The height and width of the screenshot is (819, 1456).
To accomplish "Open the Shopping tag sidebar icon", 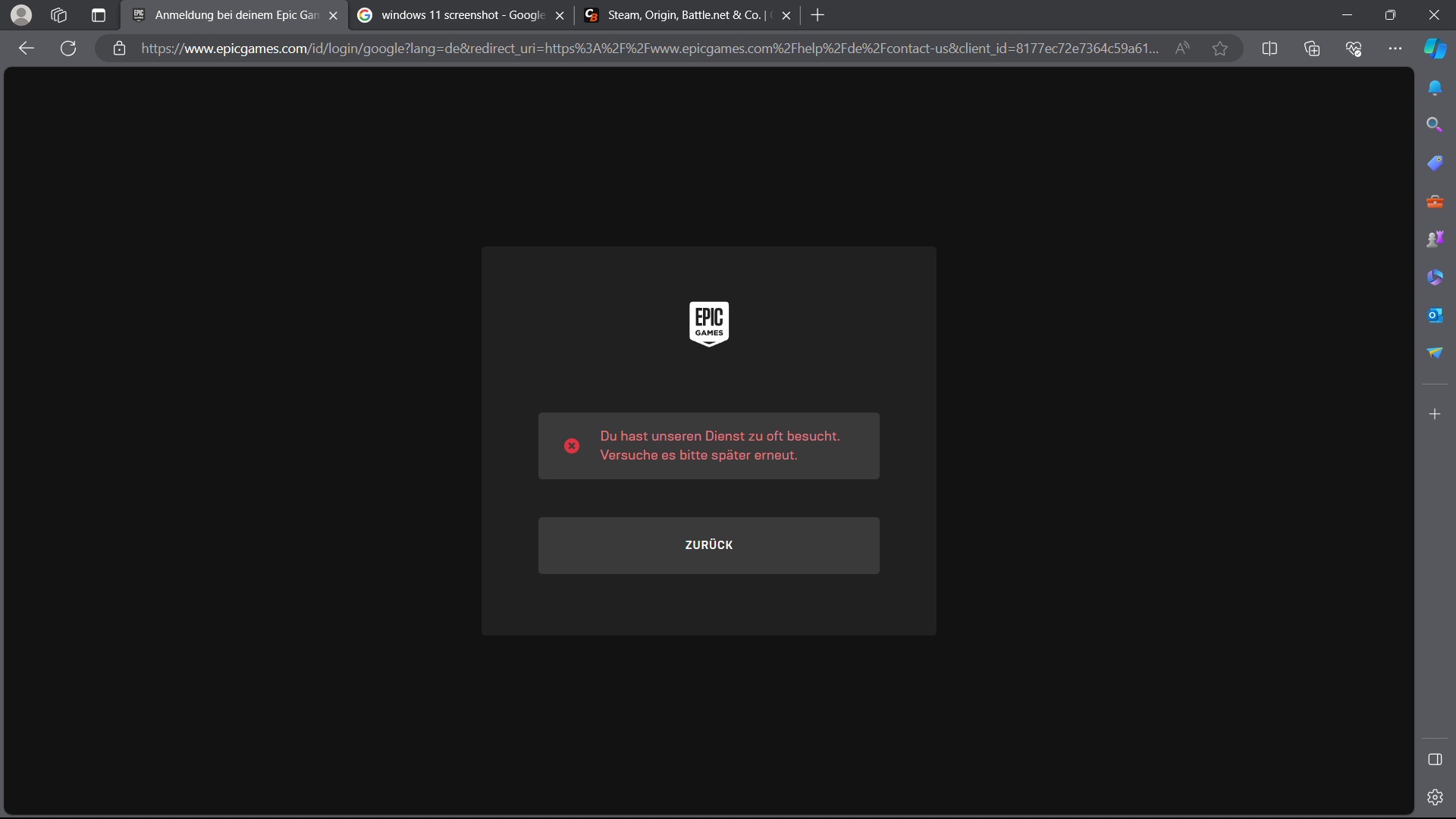I will (1434, 163).
